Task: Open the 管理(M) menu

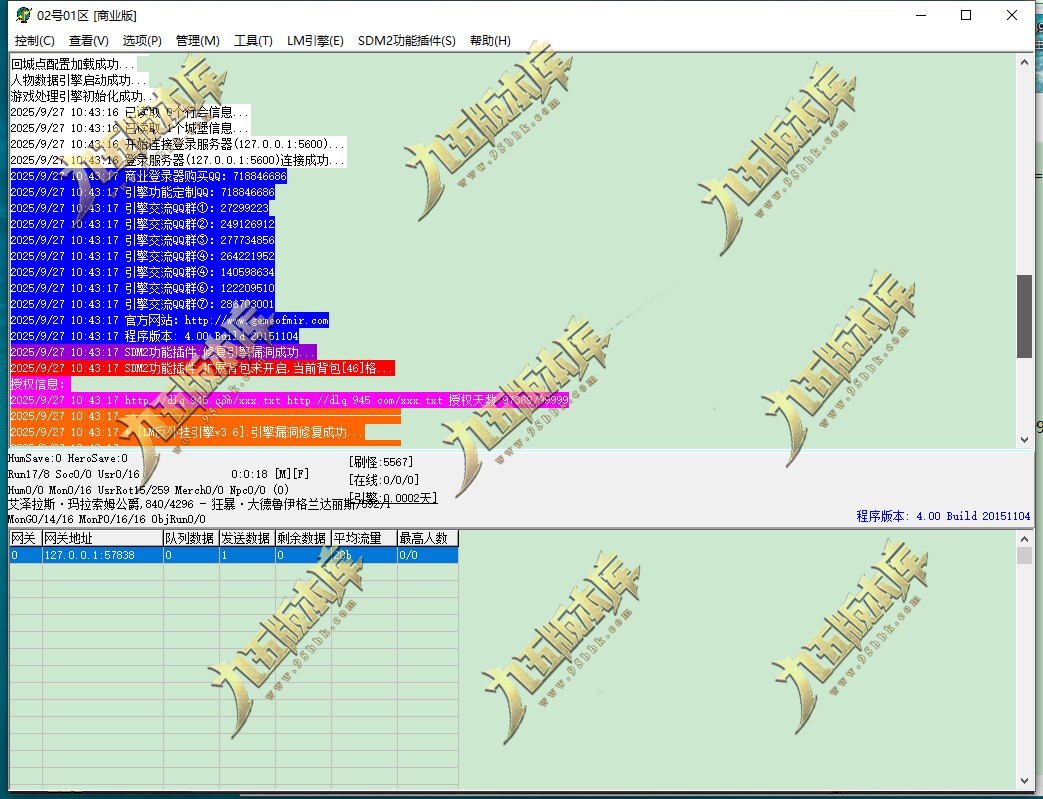Action: (198, 41)
